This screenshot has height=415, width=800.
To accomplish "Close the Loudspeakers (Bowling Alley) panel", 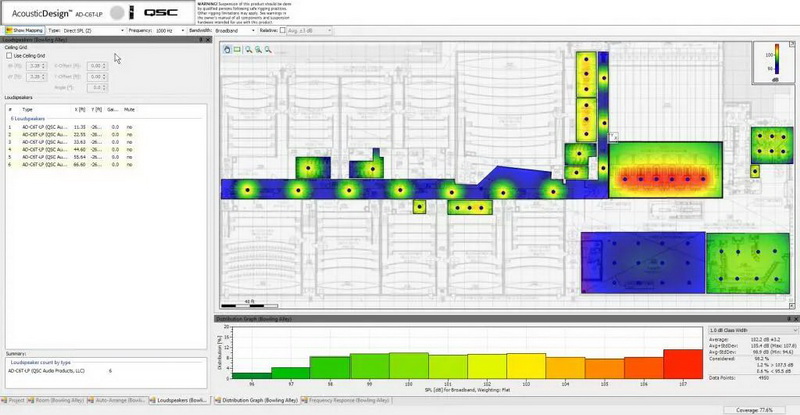I will (x=208, y=39).
